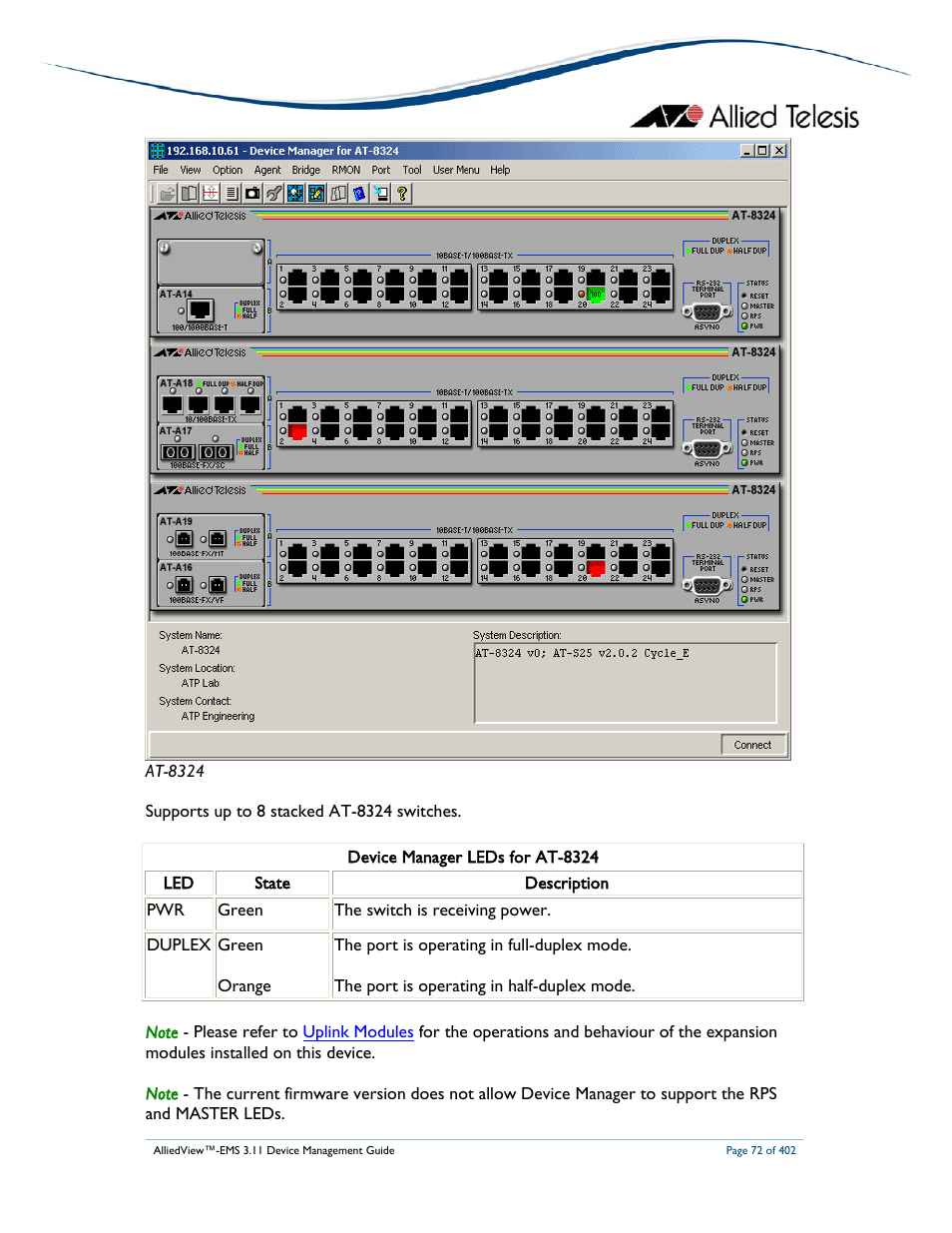Click the wrench tool icon in the toolbar

(x=273, y=194)
